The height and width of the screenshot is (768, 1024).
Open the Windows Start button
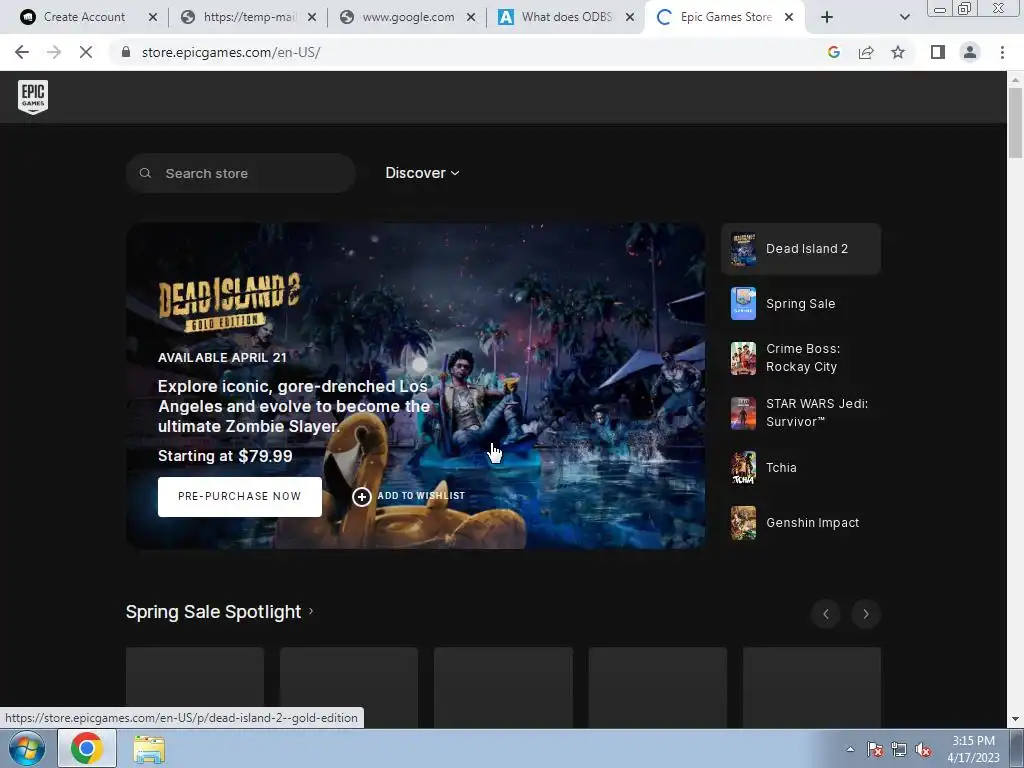26,748
